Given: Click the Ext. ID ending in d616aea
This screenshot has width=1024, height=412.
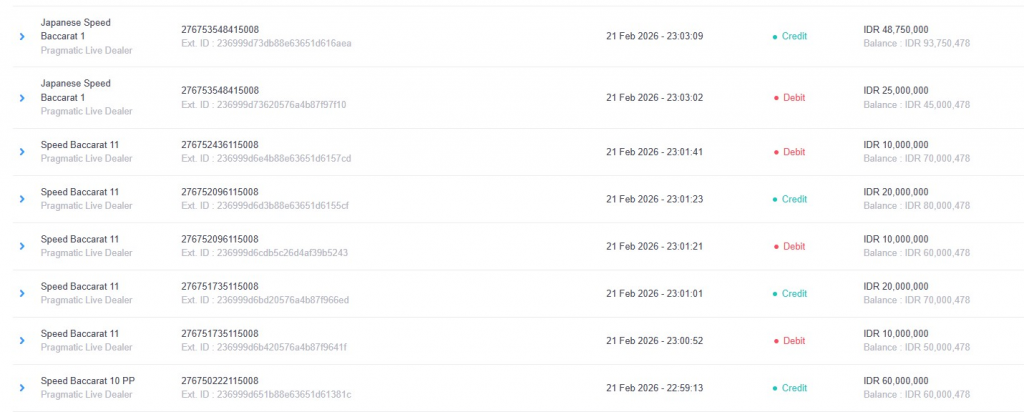Looking at the screenshot, I should [x=266, y=43].
